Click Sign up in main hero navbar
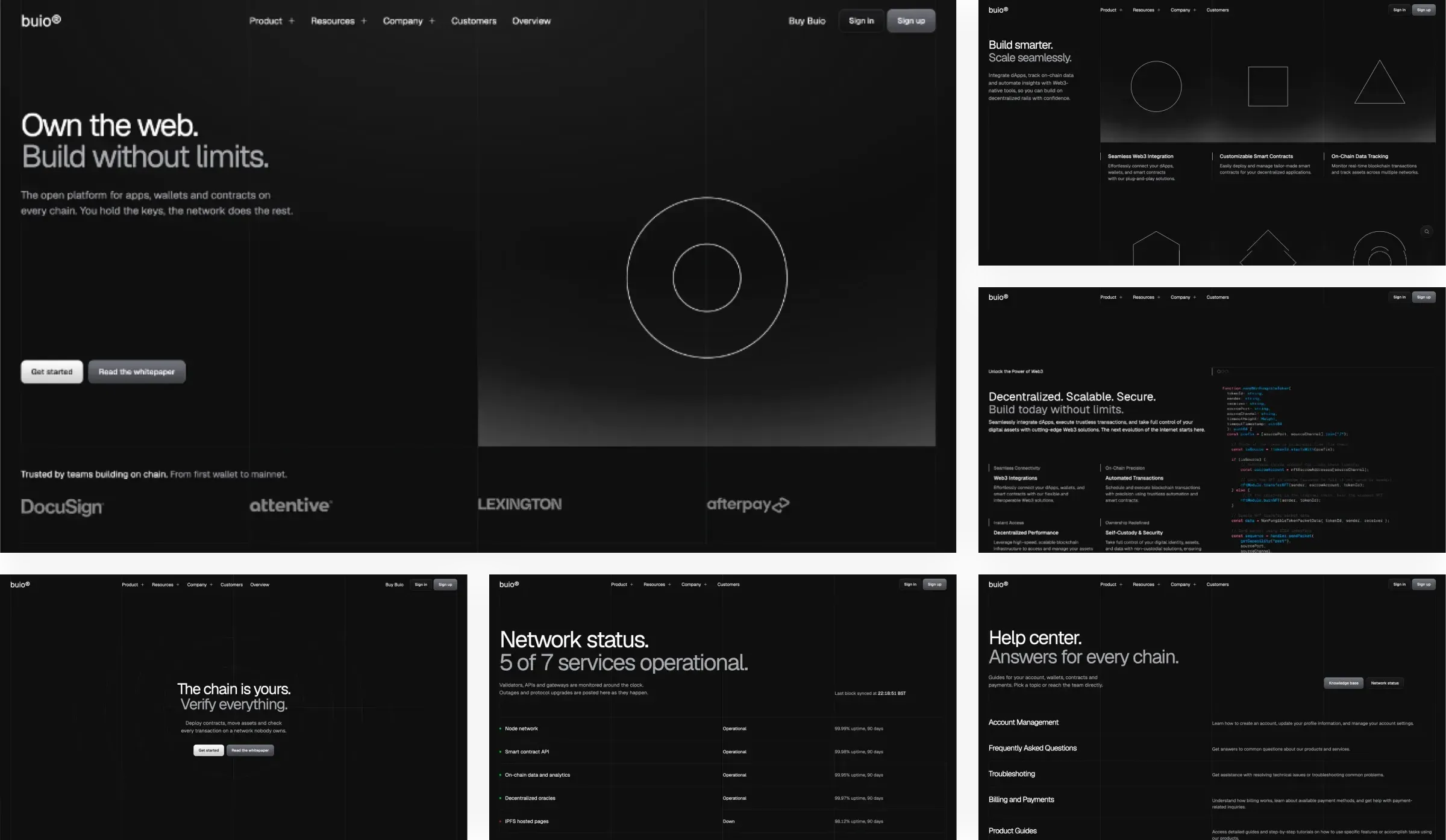 point(911,21)
